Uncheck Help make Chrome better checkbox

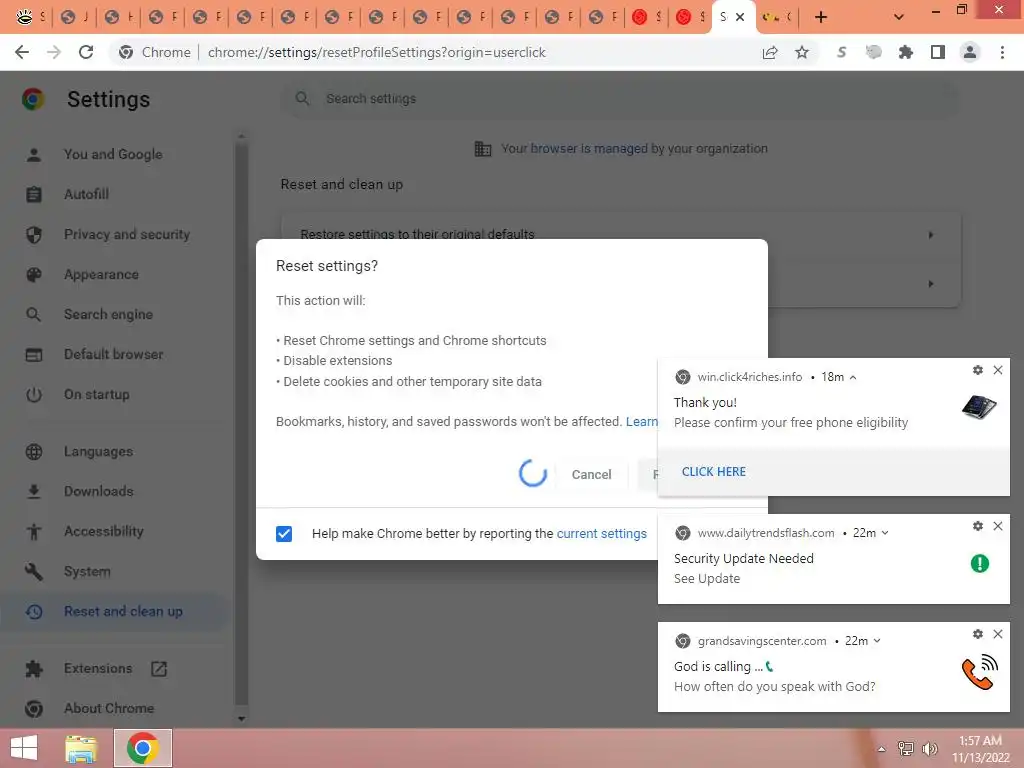pyautogui.click(x=284, y=534)
